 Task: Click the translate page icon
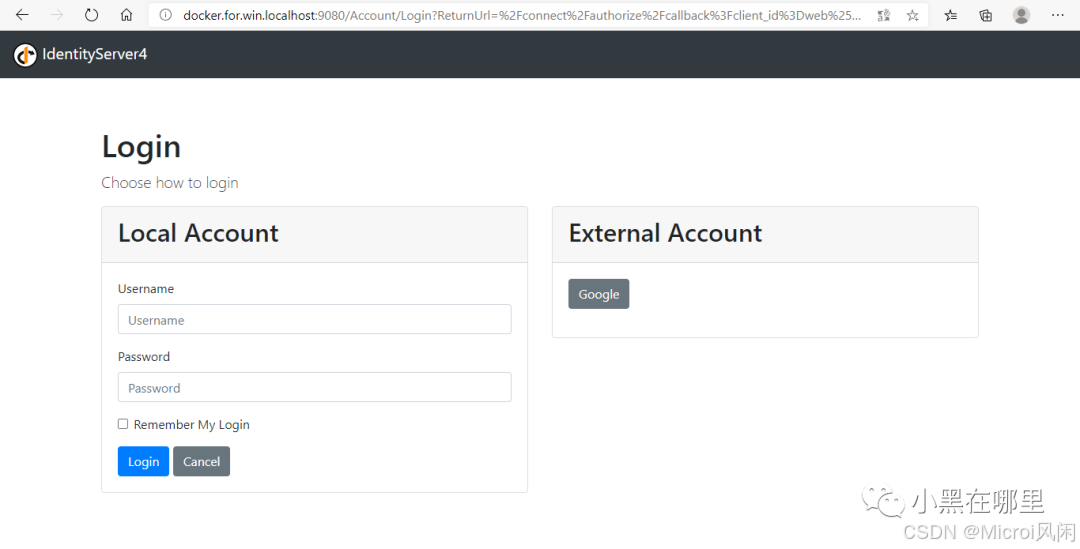click(884, 15)
